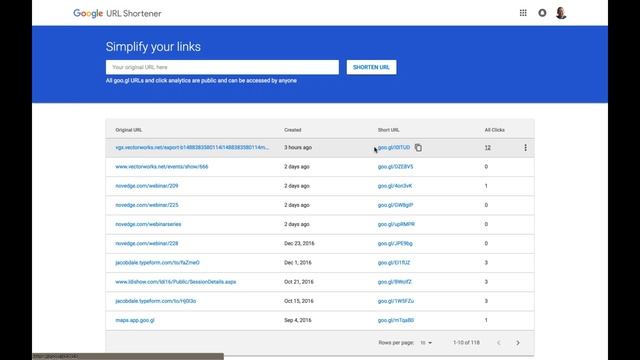
Task: Click the '1-10 of 118' pagination text
Action: [x=466, y=343]
